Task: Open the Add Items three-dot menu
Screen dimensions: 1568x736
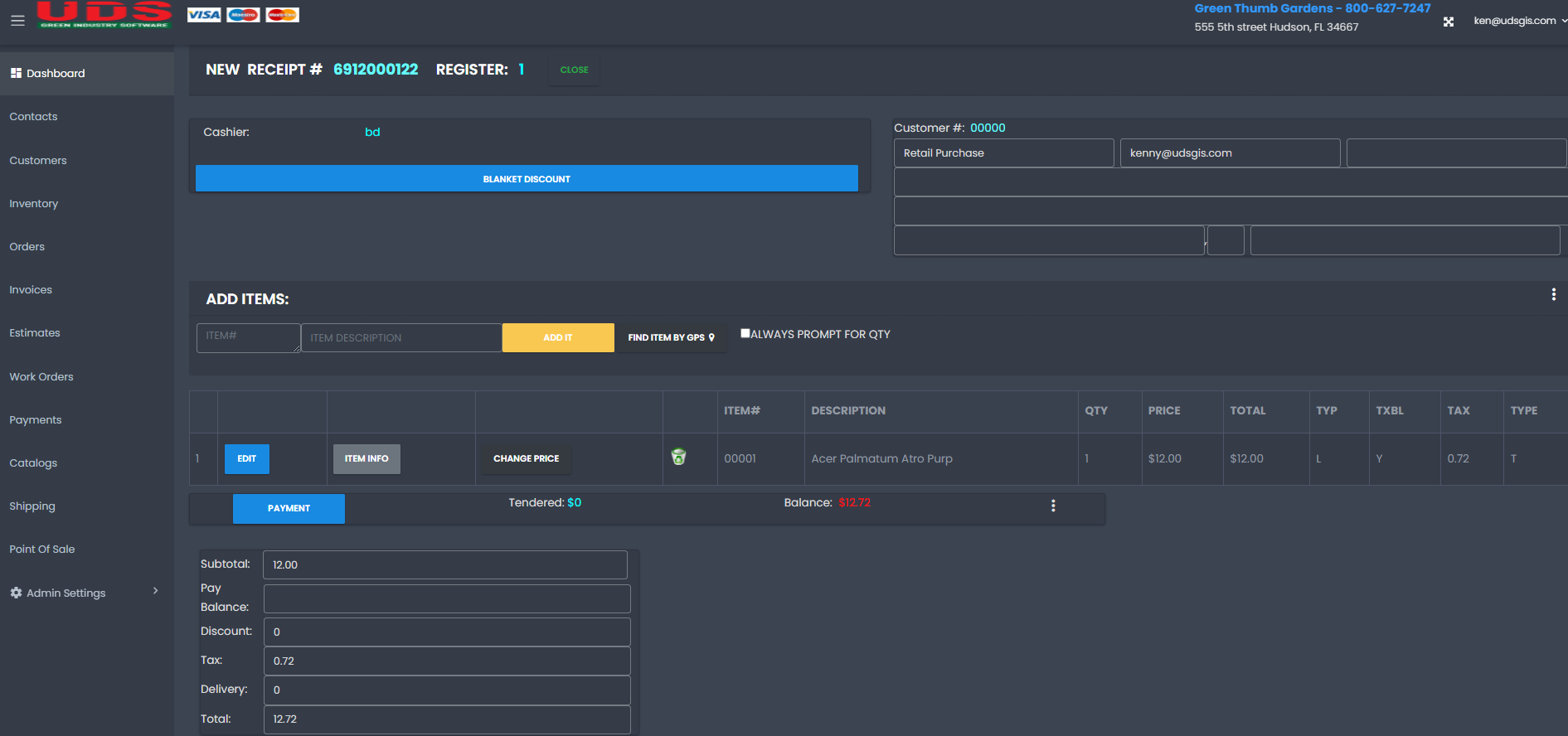Action: (x=1553, y=294)
